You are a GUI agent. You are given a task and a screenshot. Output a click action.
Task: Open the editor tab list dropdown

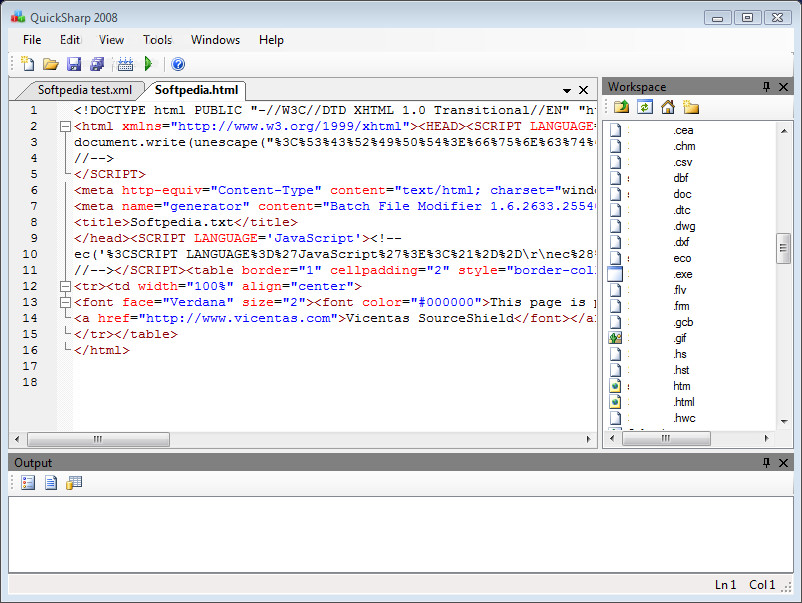coord(567,91)
